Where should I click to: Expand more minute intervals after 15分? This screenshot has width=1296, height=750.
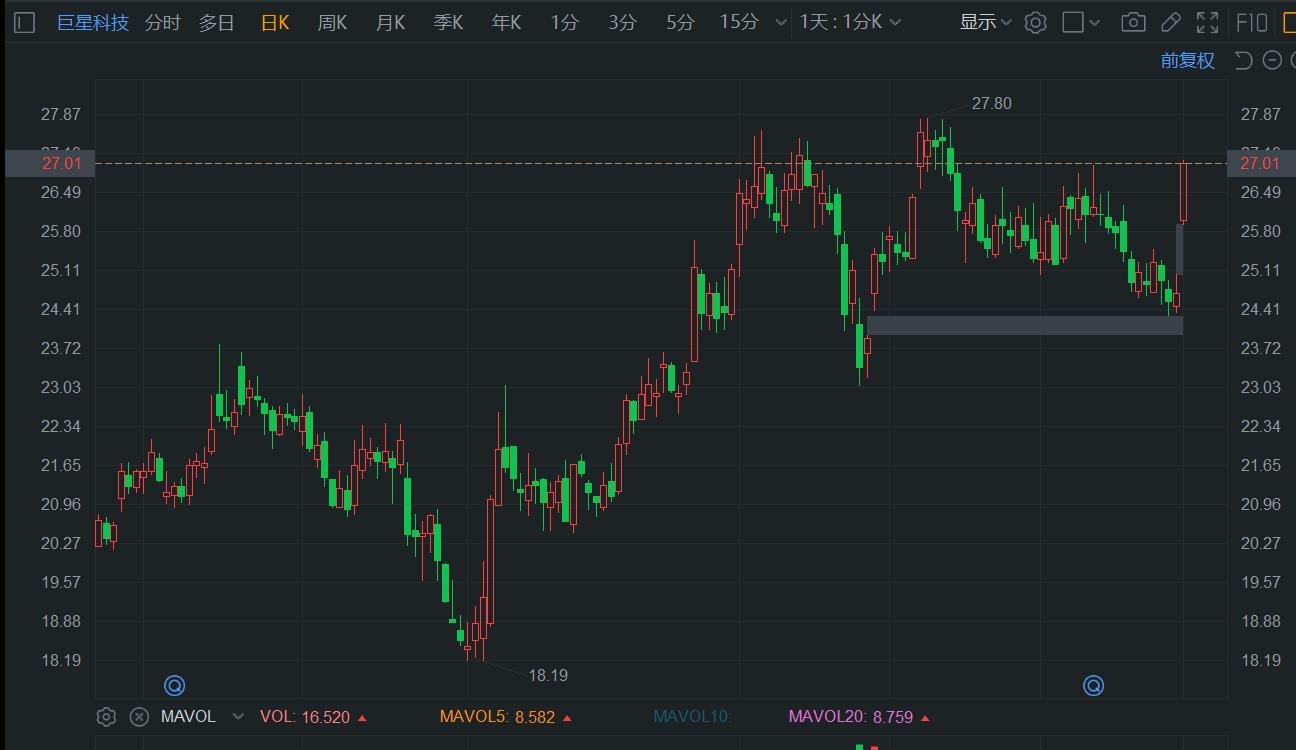781,22
